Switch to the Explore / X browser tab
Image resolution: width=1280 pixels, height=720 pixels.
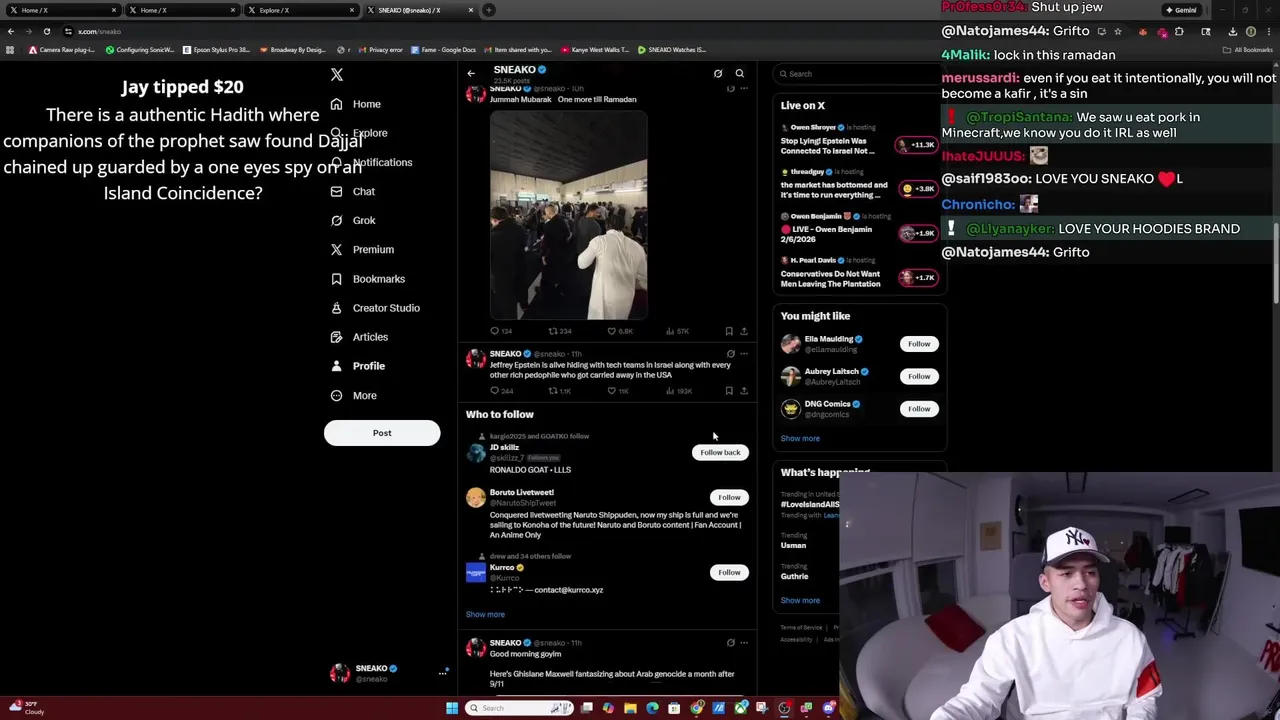pyautogui.click(x=300, y=10)
